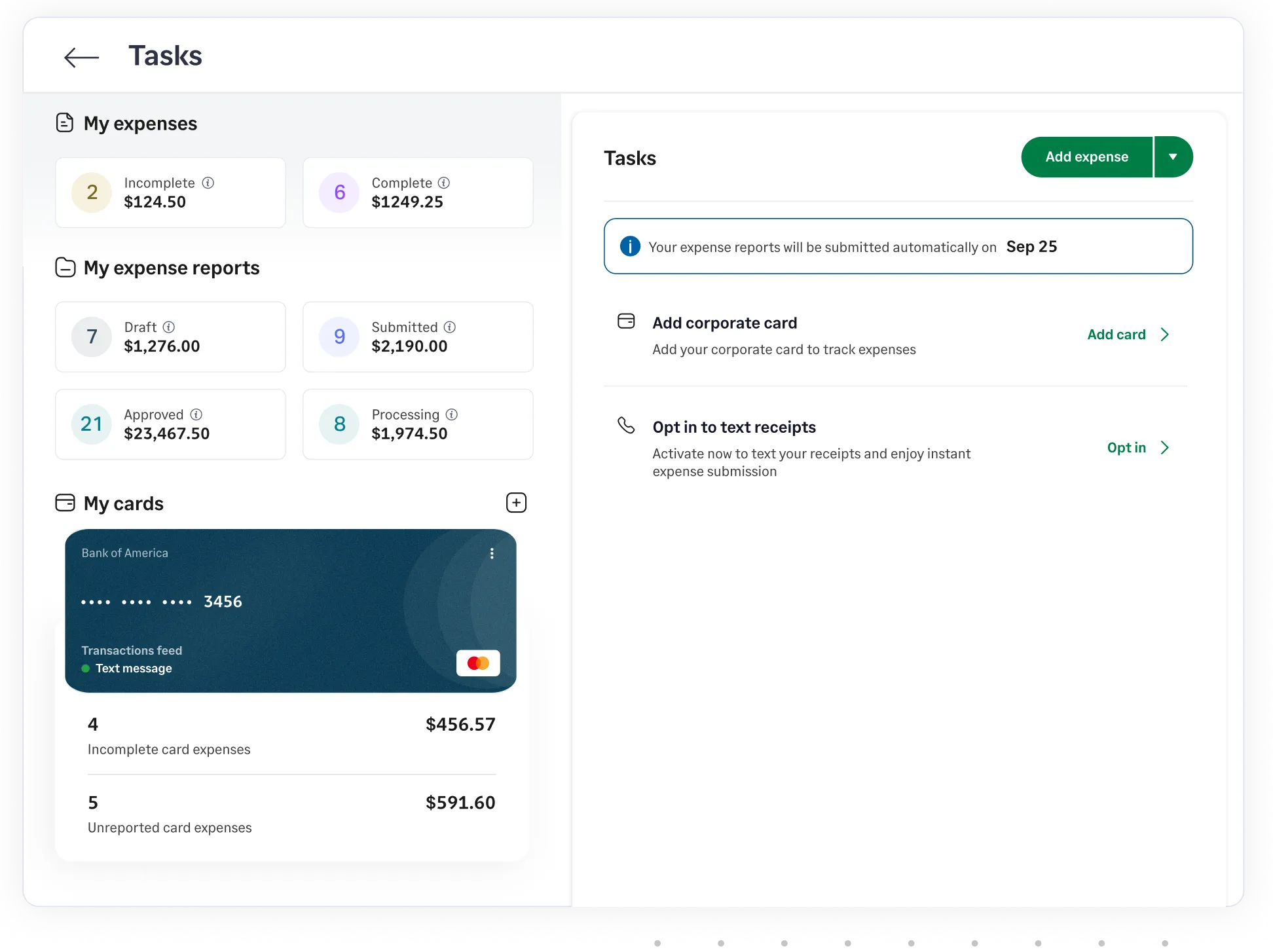Expand the chevron next to Add card
The image size is (1273, 952).
pos(1165,335)
